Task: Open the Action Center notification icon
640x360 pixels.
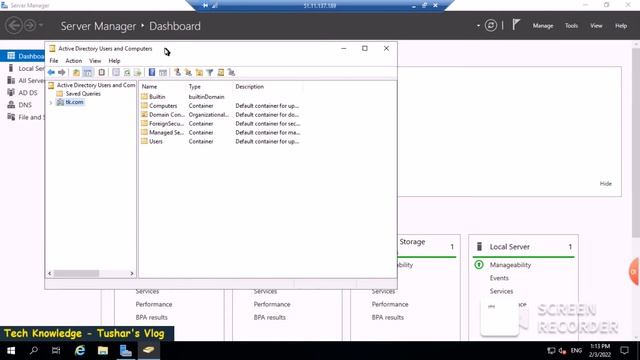Action: click(624, 351)
